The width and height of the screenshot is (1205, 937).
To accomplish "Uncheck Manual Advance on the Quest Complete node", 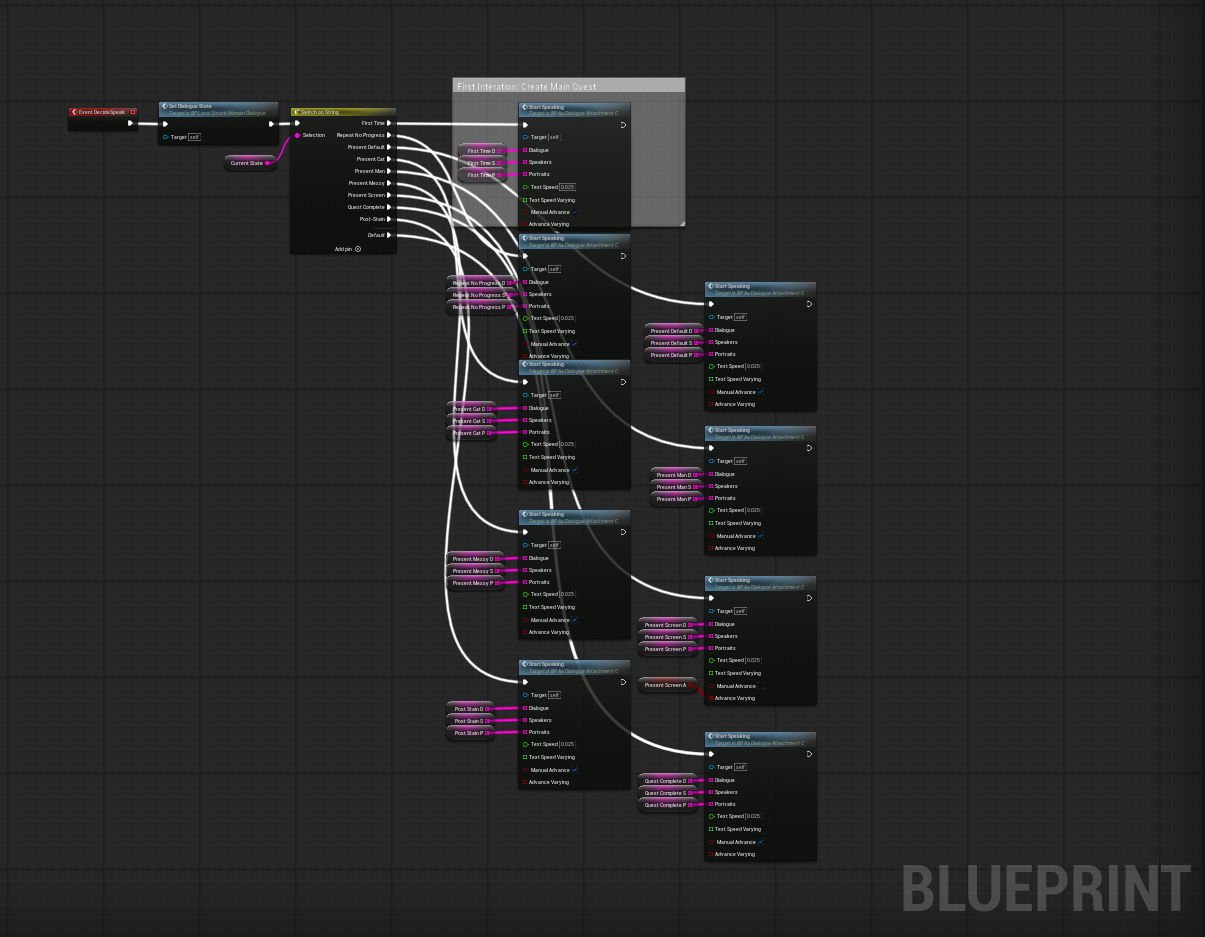I will pyautogui.click(x=761, y=842).
